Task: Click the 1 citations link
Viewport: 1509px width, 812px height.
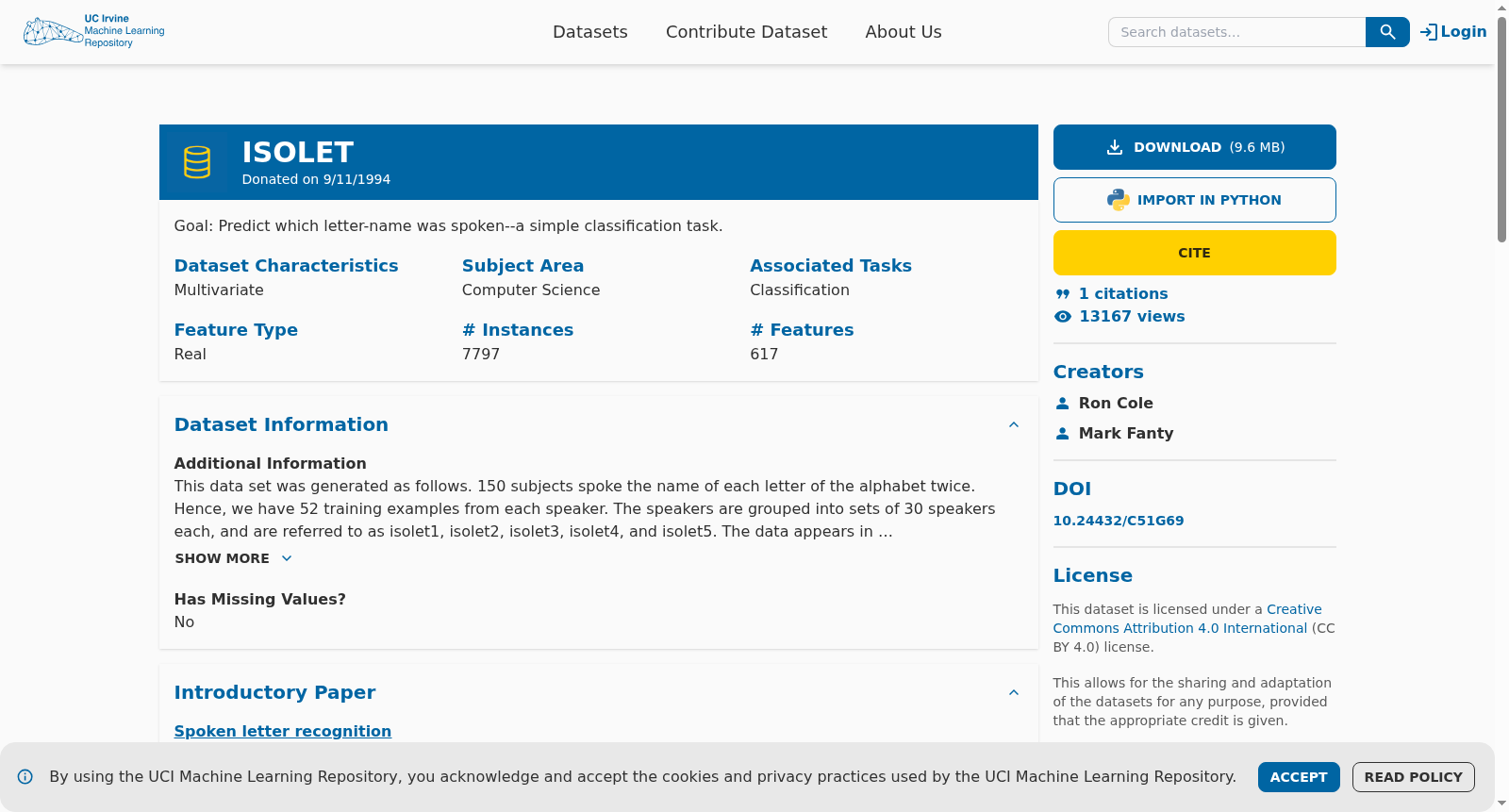Action: 1123,294
